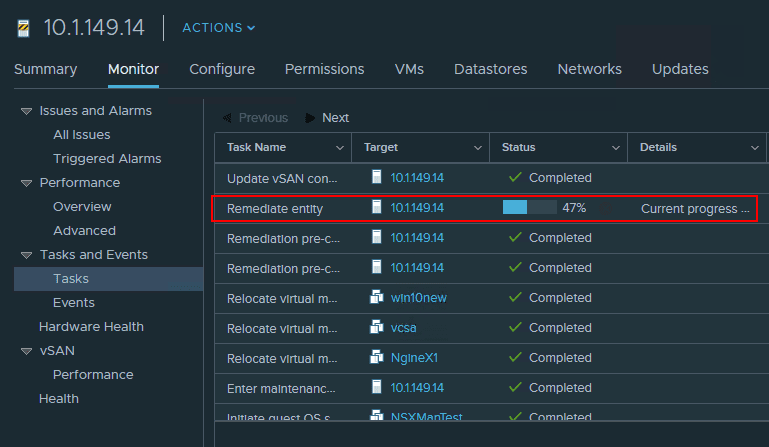Screen dimensions: 769x447
Task: Click the Next page arrow icon
Action: (311, 118)
